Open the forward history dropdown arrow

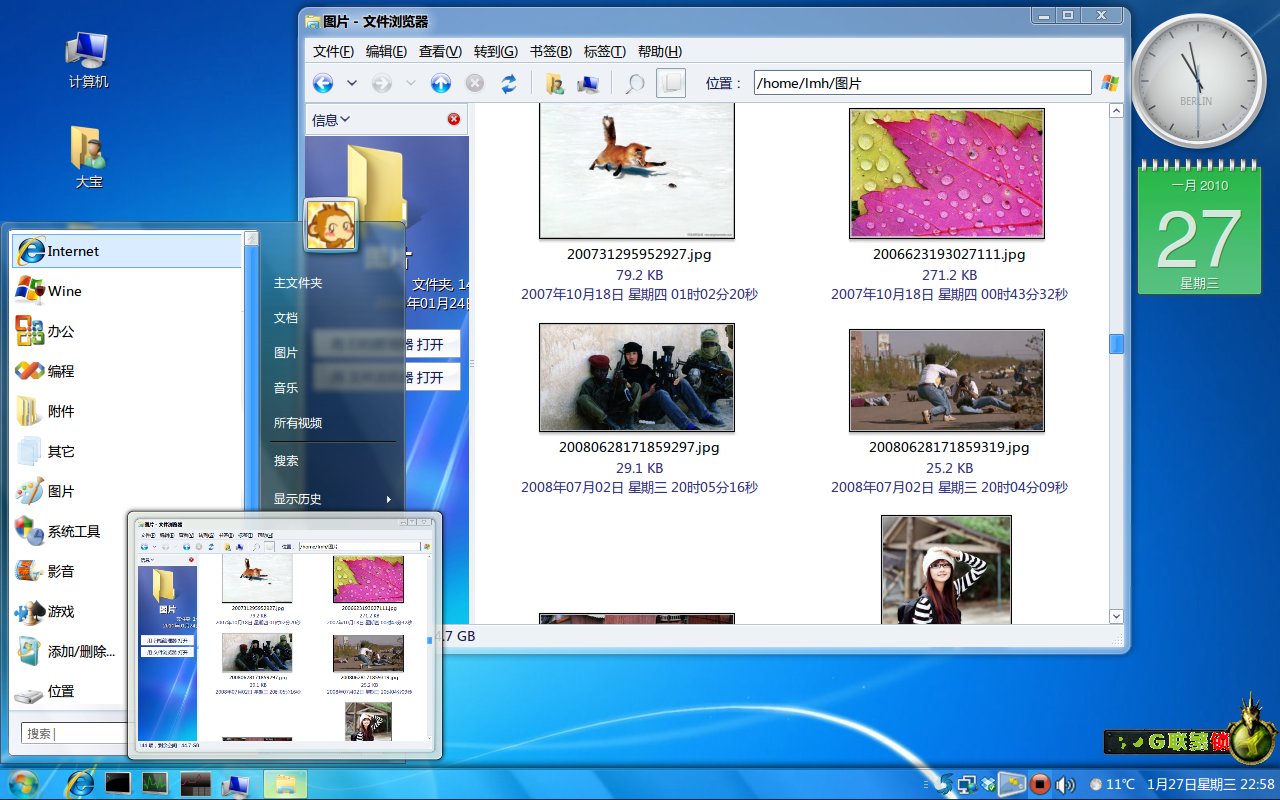coord(410,84)
